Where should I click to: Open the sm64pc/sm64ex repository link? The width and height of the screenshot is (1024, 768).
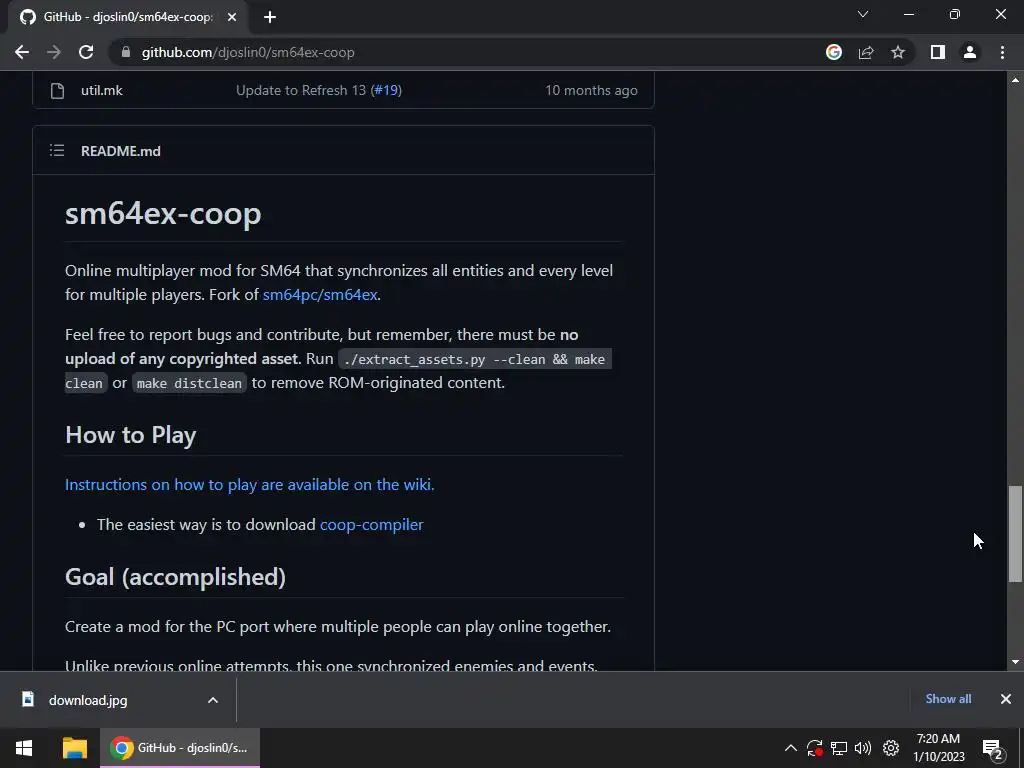pos(320,295)
